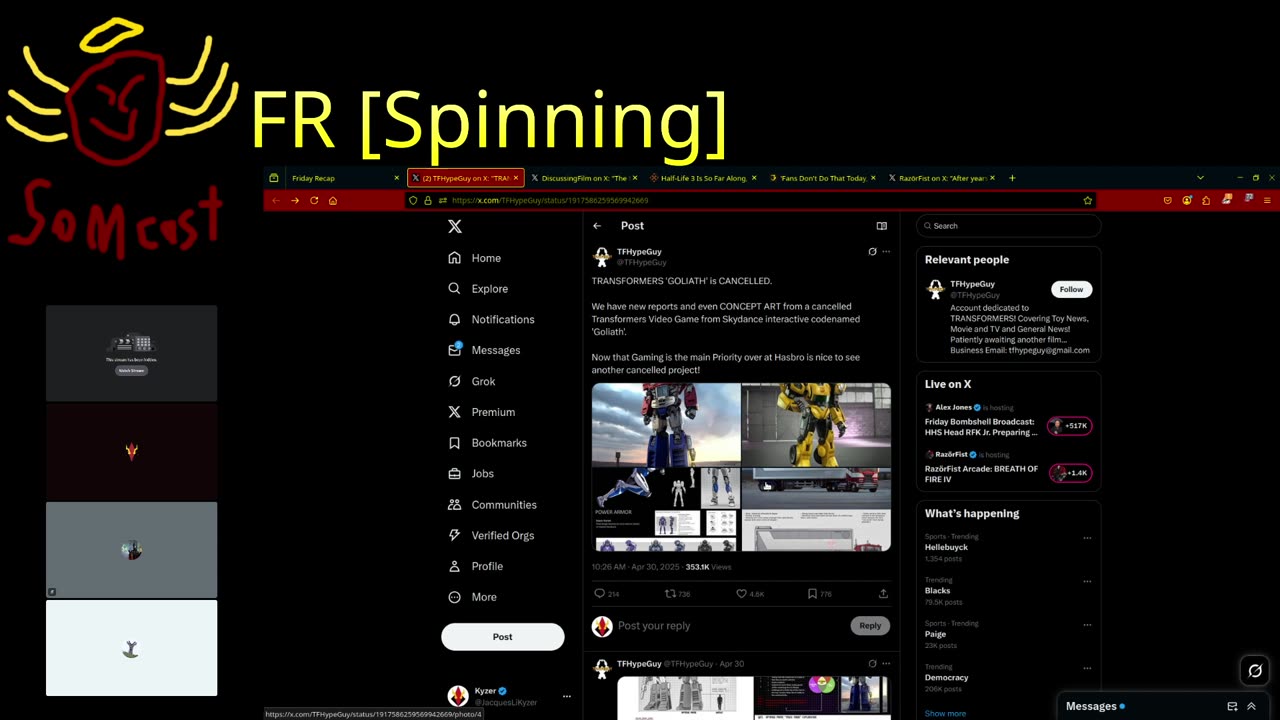Image resolution: width=1280 pixels, height=720 pixels.
Task: Click the Notifications bell icon
Action: coord(455,320)
